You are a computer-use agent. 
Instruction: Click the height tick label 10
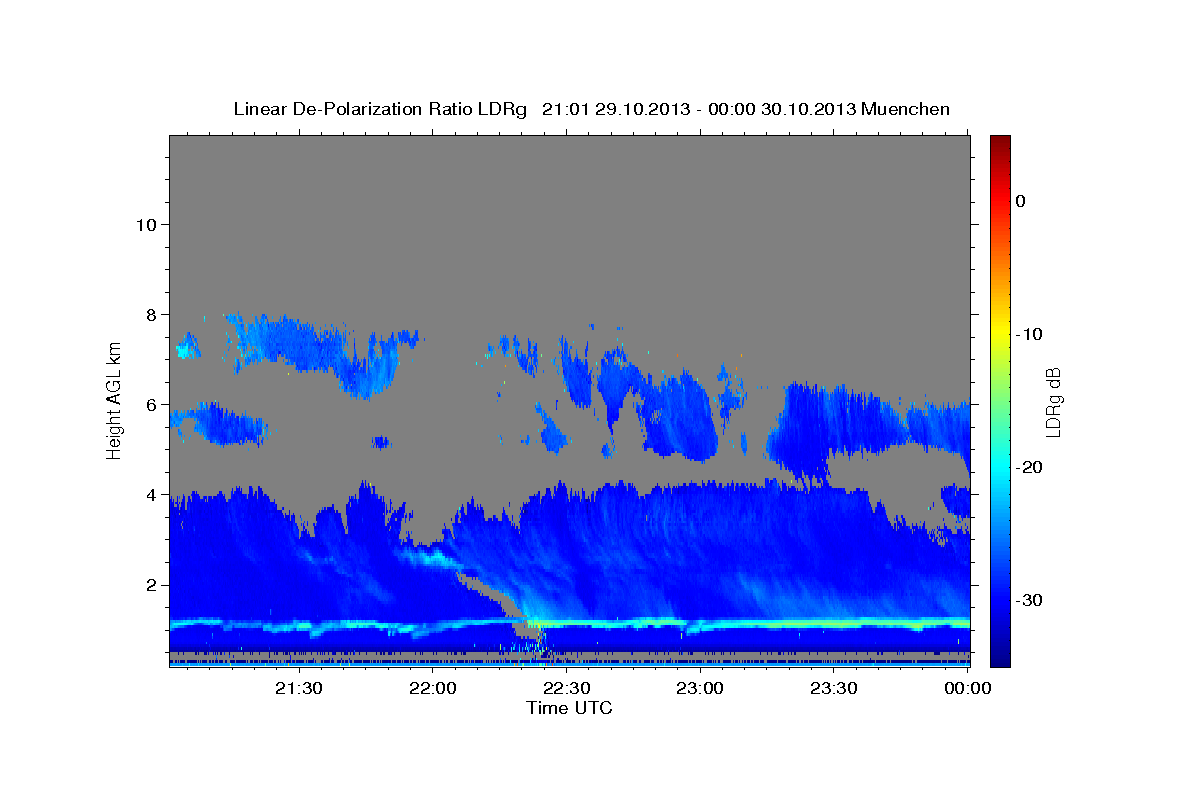pos(145,225)
